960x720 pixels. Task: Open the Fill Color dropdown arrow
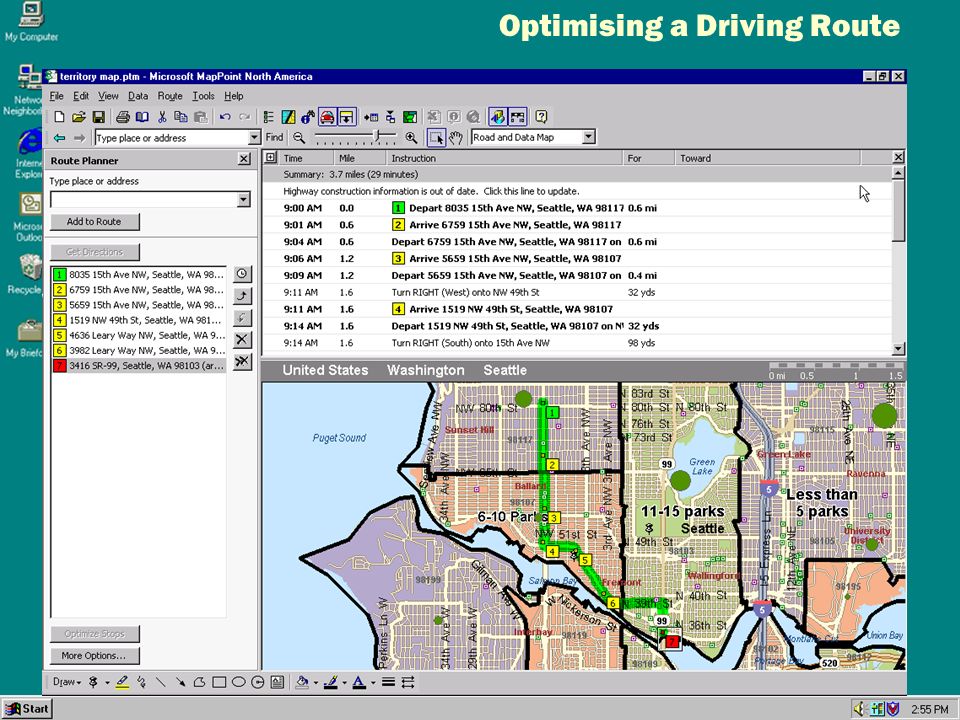tap(316, 683)
